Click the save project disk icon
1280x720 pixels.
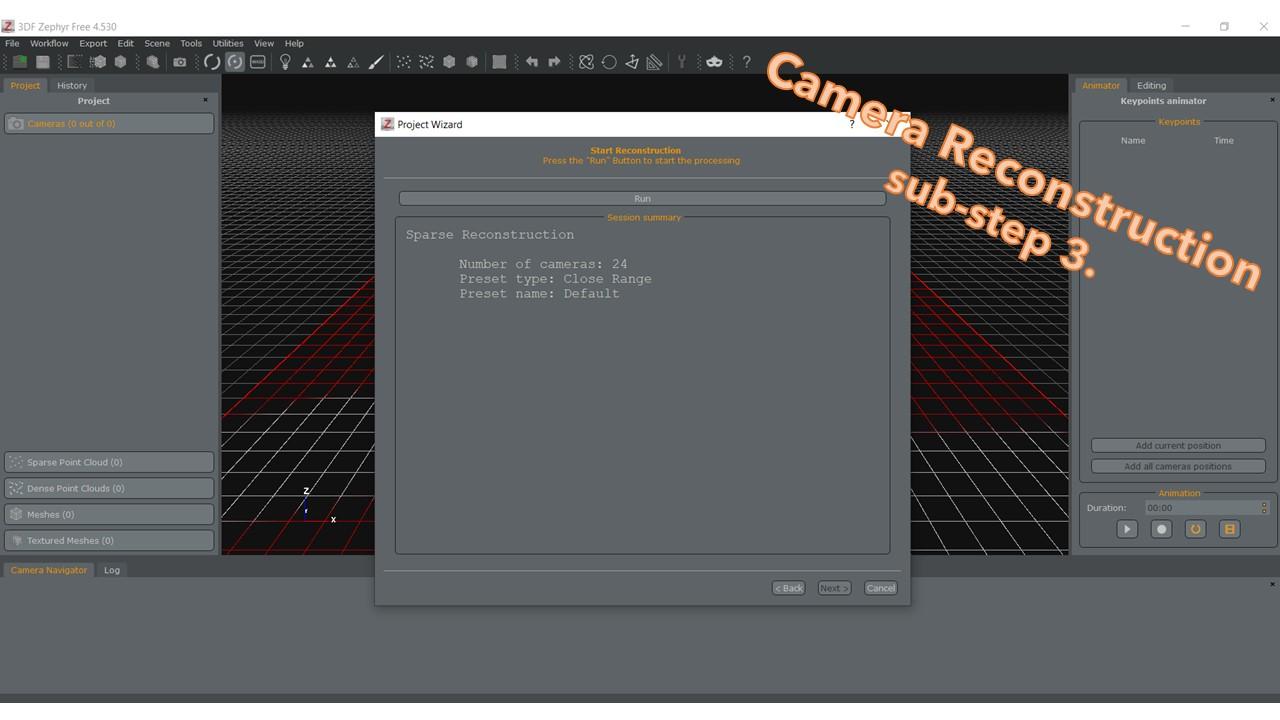(x=43, y=62)
